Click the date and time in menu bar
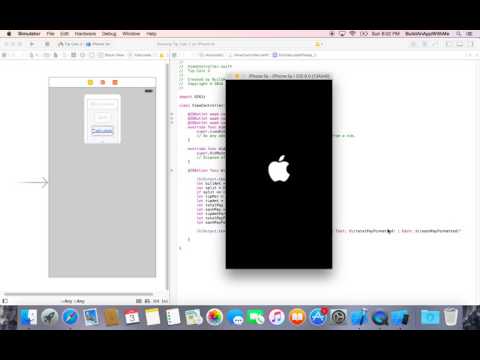 [385, 34]
